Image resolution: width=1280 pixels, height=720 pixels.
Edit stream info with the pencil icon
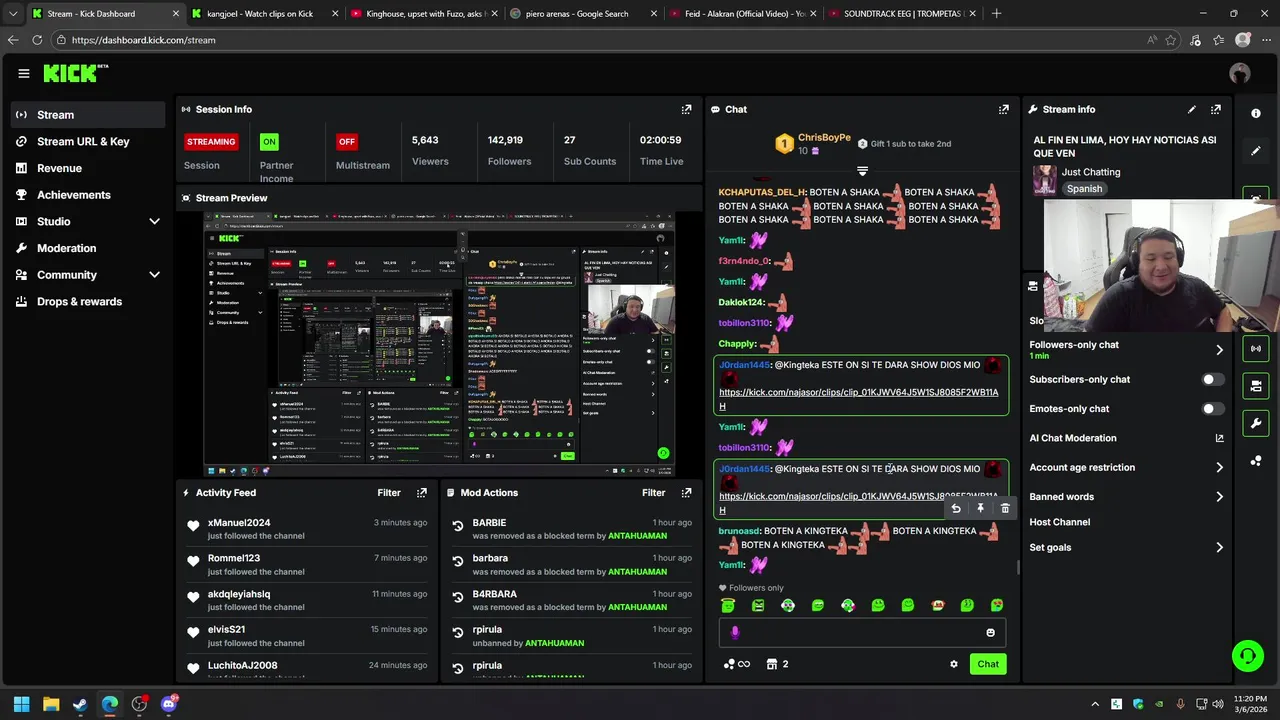[x=1191, y=109]
